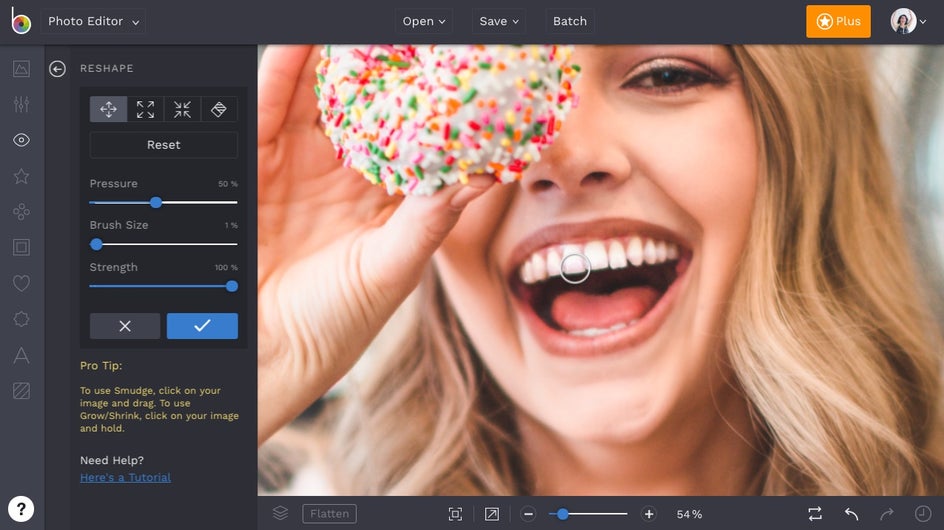Click the Flatten button
The height and width of the screenshot is (530, 944).
pos(329,514)
